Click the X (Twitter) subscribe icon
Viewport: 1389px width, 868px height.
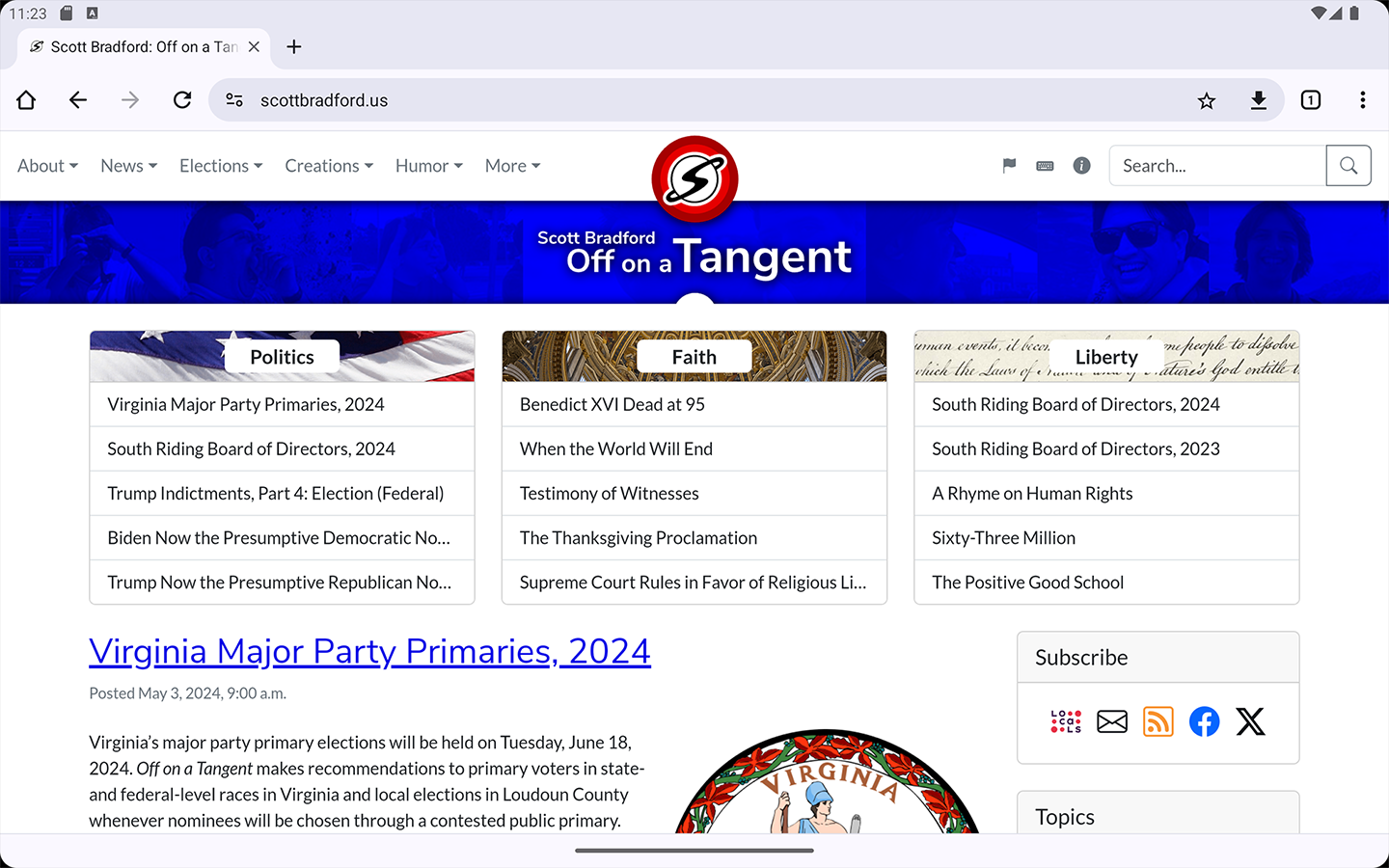click(x=1250, y=721)
